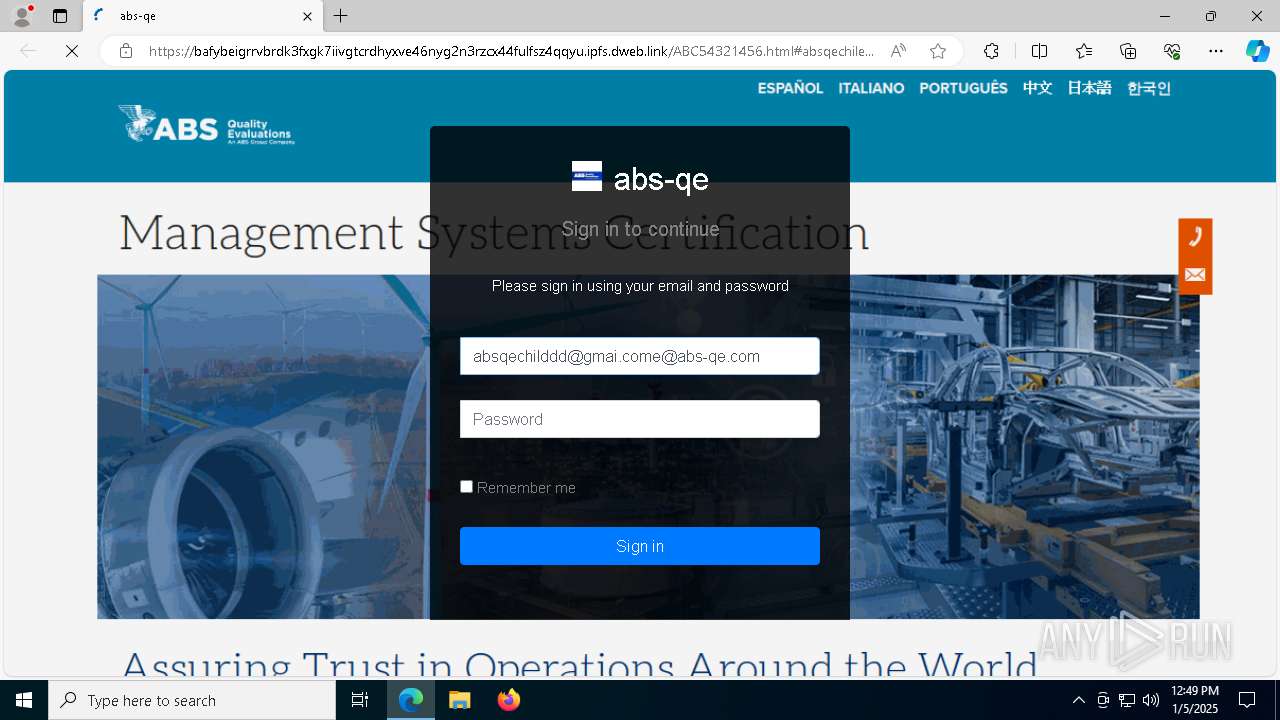
Task: Click the browser profile avatar icon
Action: [x=22, y=16]
